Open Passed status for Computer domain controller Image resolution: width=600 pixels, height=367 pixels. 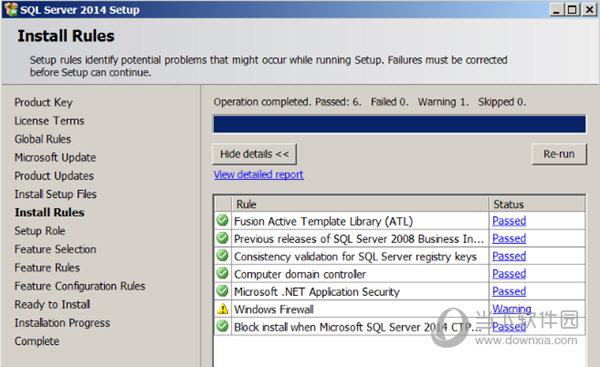tap(509, 274)
